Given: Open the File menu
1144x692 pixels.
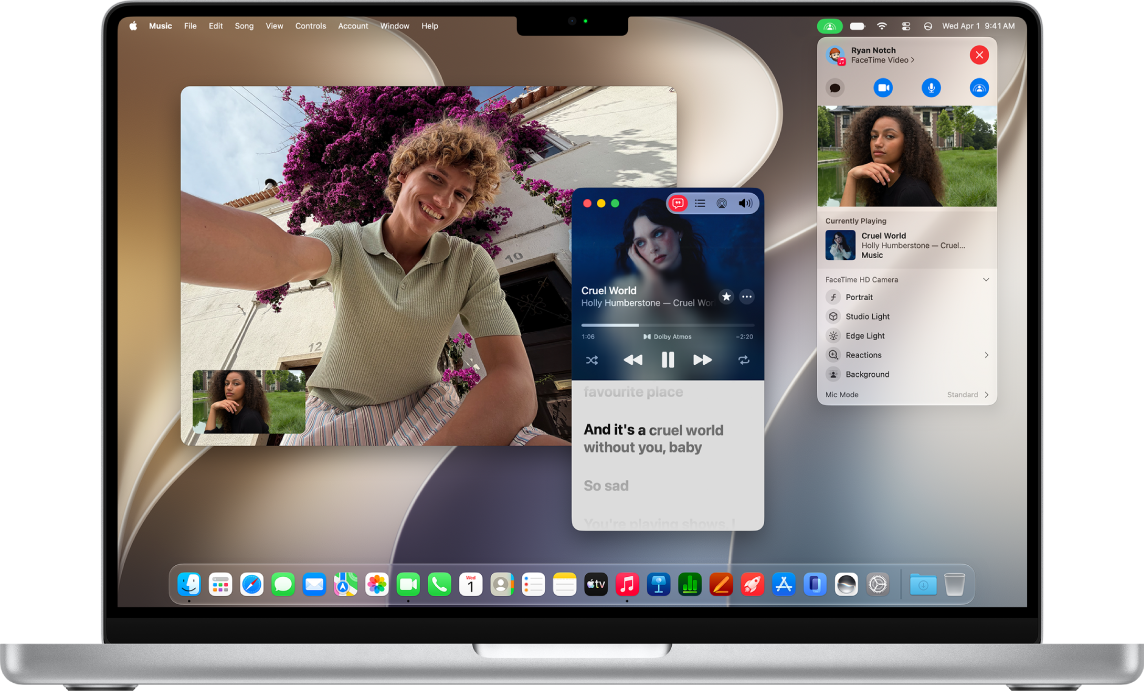Looking at the screenshot, I should click(x=190, y=26).
